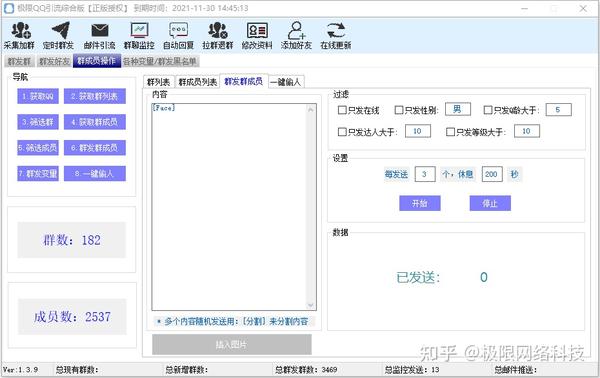Click the gender field showing 男
The image size is (600, 378).
coord(458,109)
